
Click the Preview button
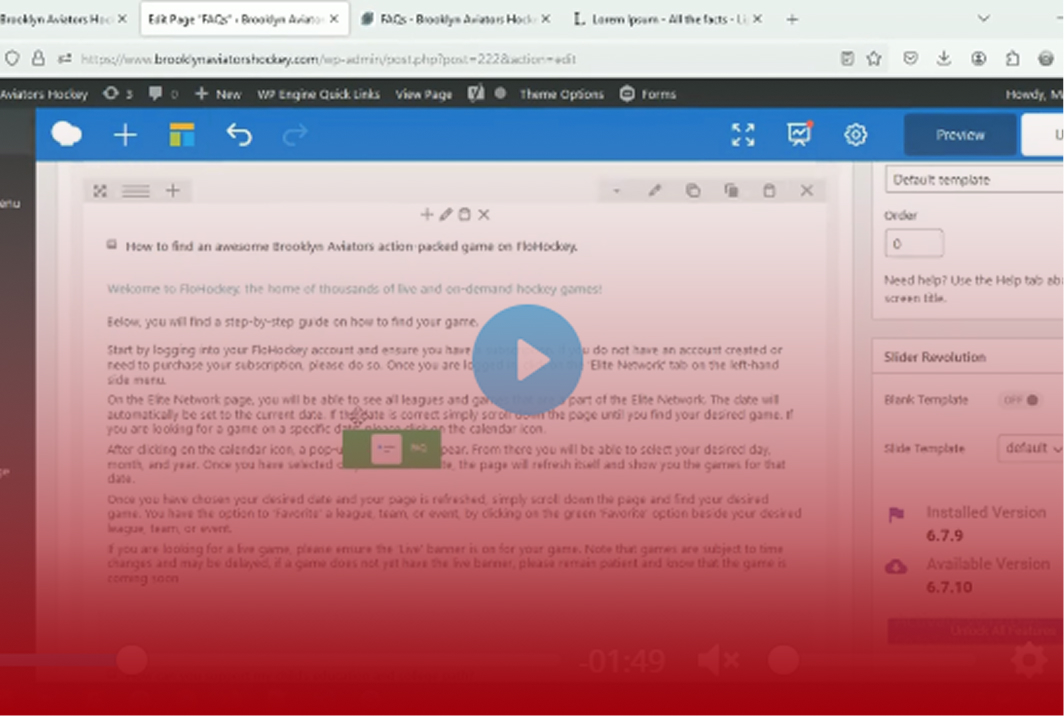point(960,134)
